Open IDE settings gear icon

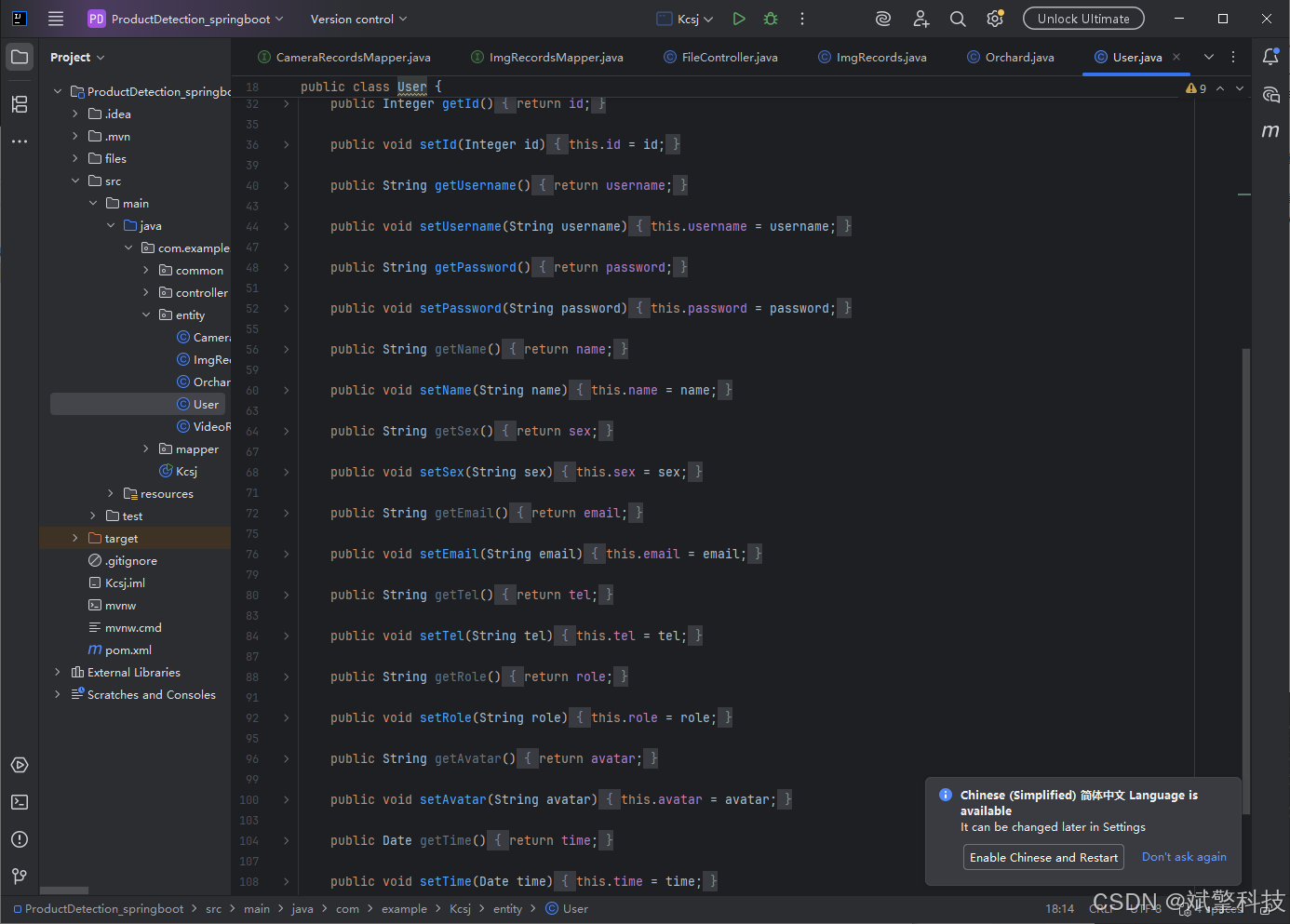[x=995, y=19]
